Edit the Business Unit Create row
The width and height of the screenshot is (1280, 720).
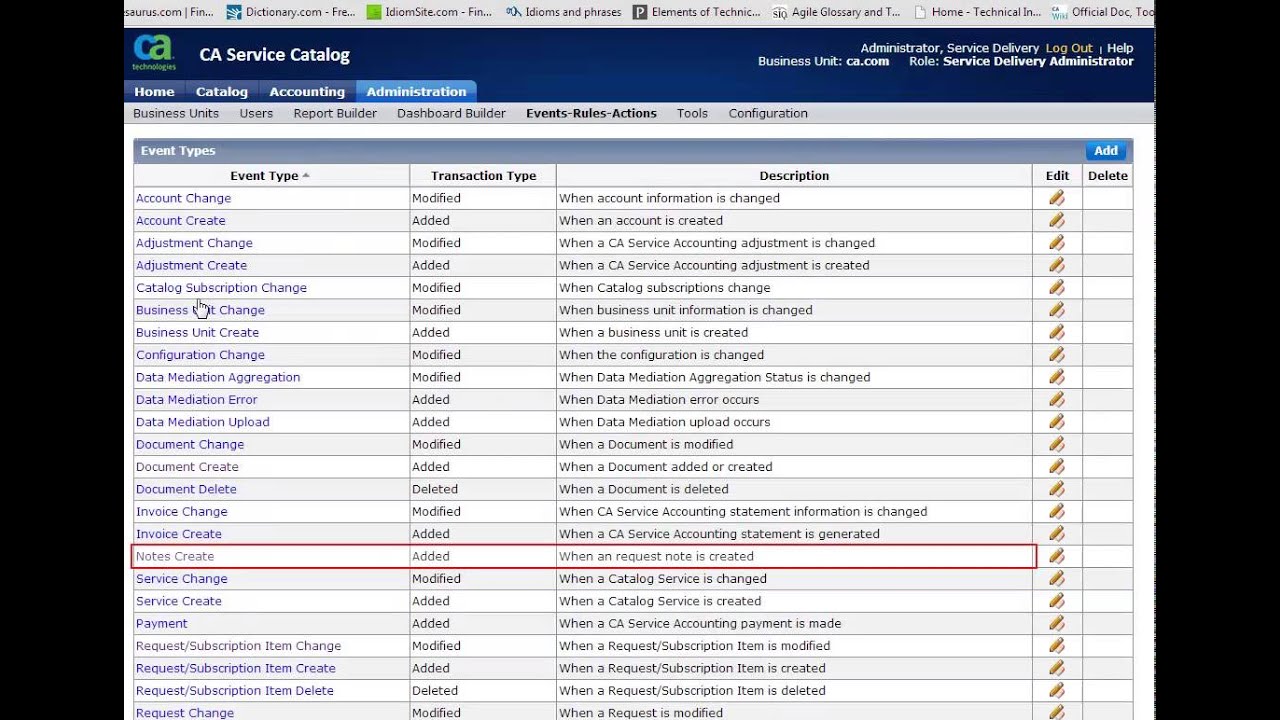1056,332
